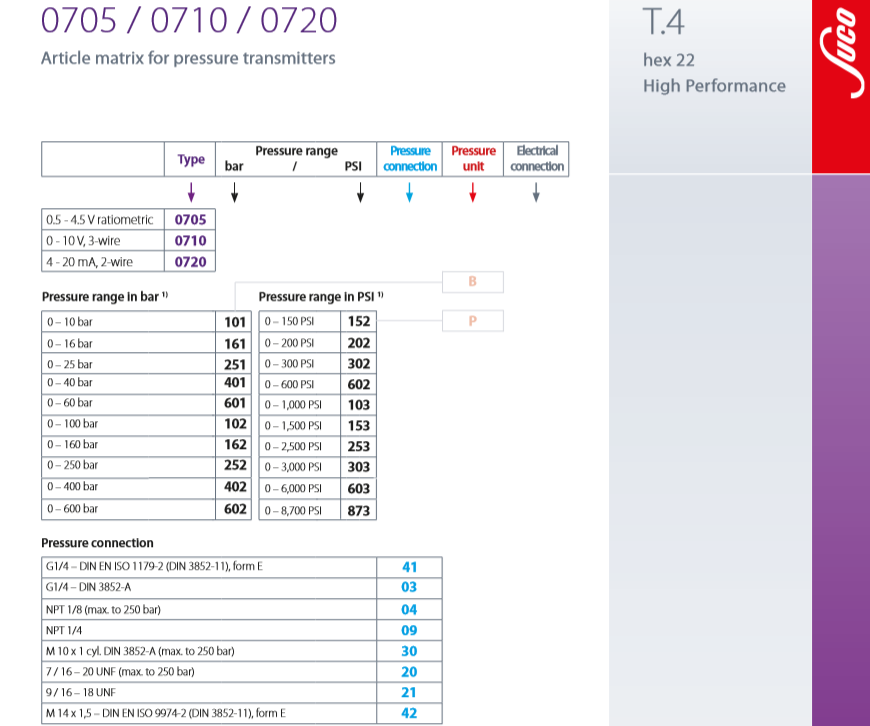Click the T.4 section label
The height and width of the screenshot is (726, 870).
coord(664,22)
